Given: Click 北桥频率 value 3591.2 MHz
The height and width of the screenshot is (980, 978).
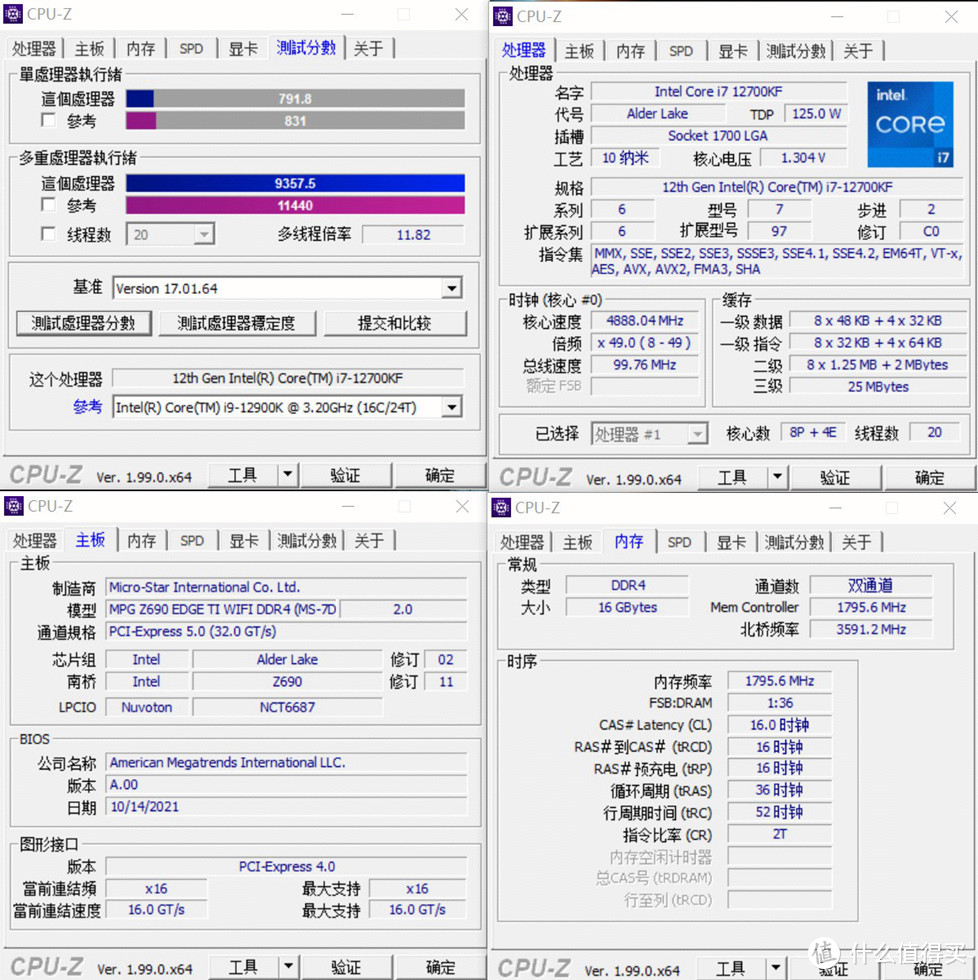Looking at the screenshot, I should (871, 629).
